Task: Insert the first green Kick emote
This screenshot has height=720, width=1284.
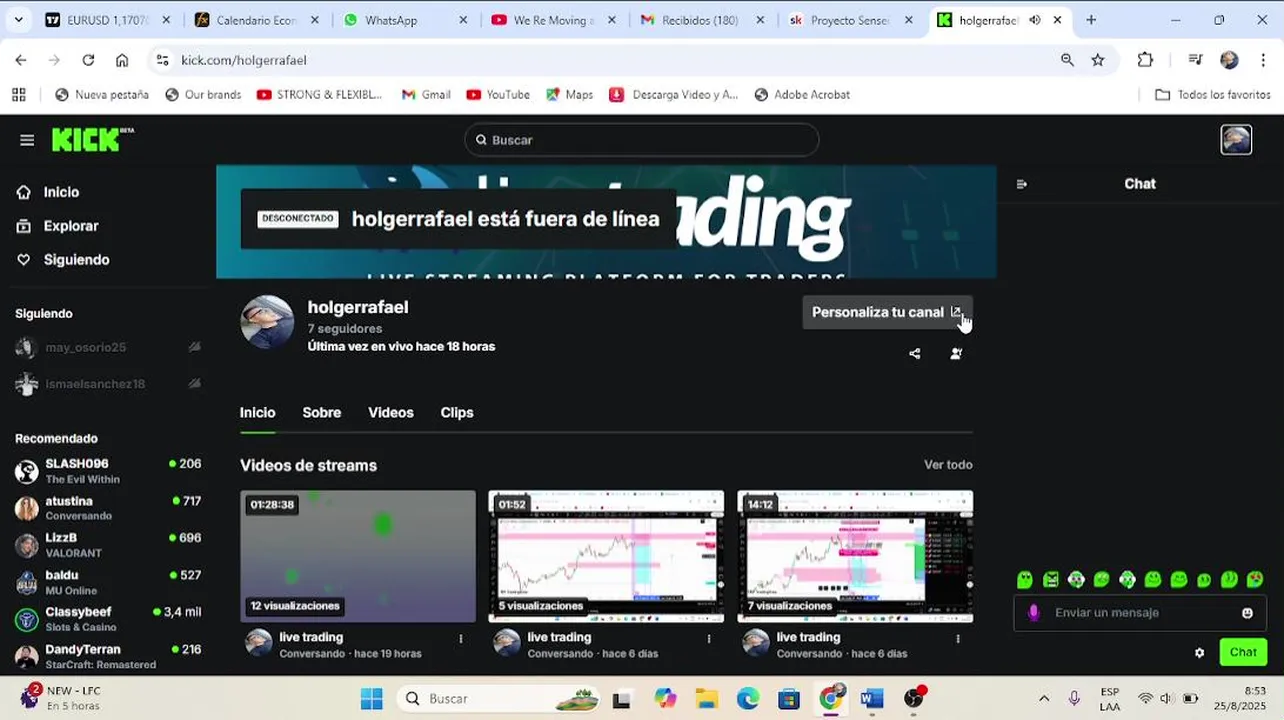Action: point(1025,580)
